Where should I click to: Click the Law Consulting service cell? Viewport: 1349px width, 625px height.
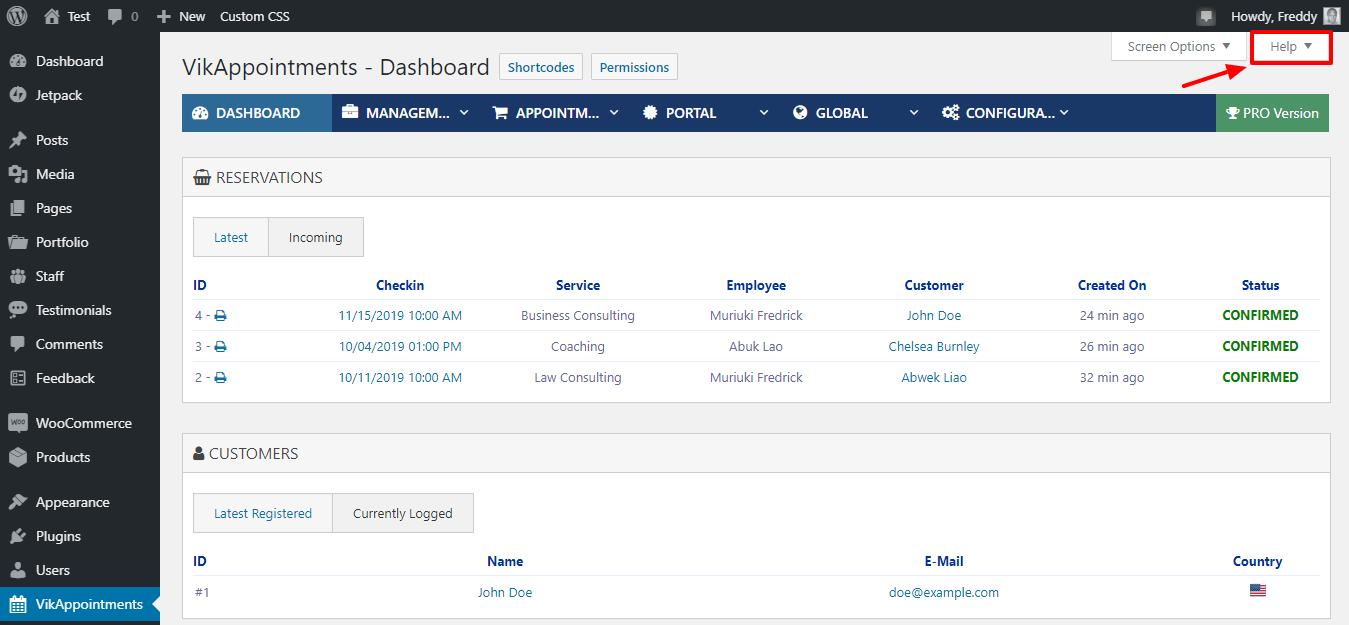[578, 377]
